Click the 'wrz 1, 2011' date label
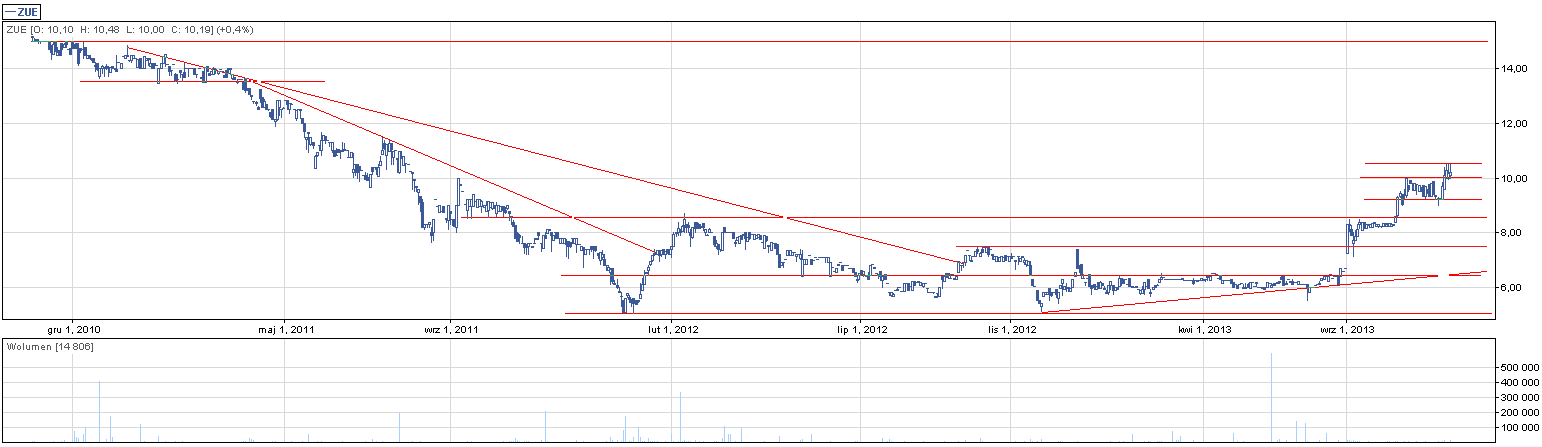 [451, 328]
